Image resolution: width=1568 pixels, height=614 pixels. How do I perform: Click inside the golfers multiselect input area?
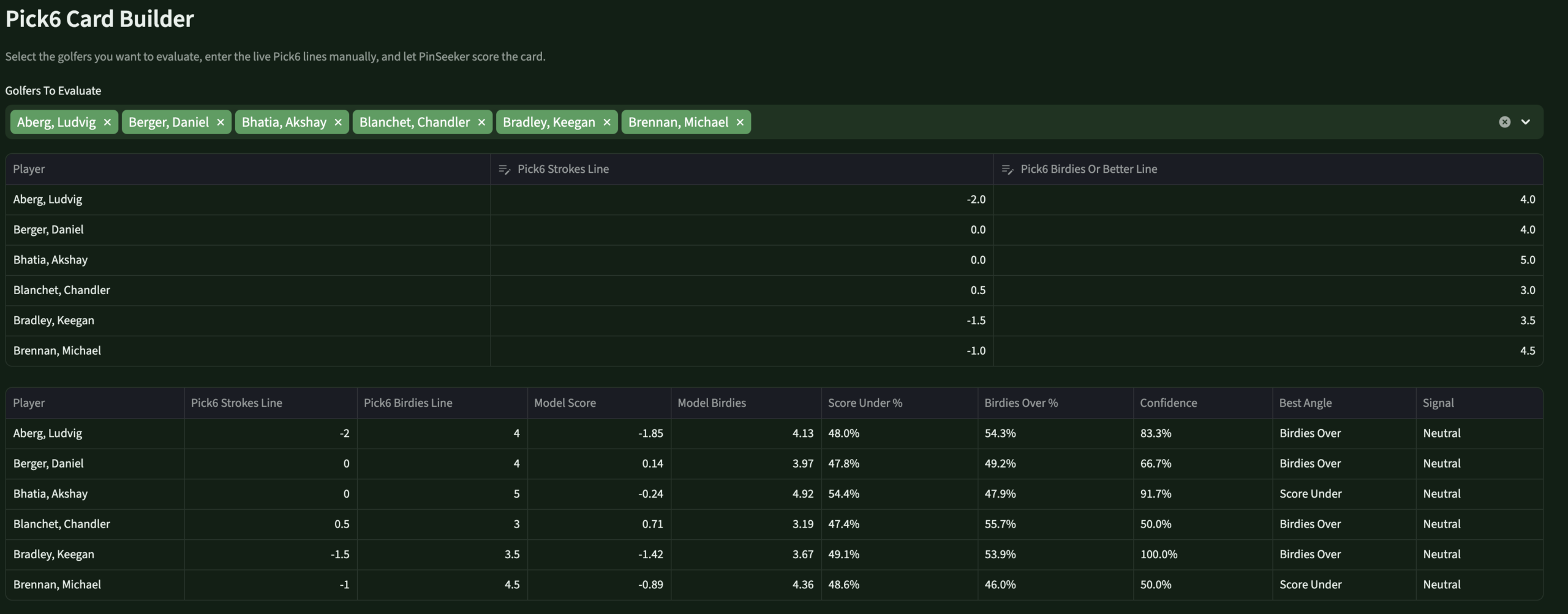1102,122
